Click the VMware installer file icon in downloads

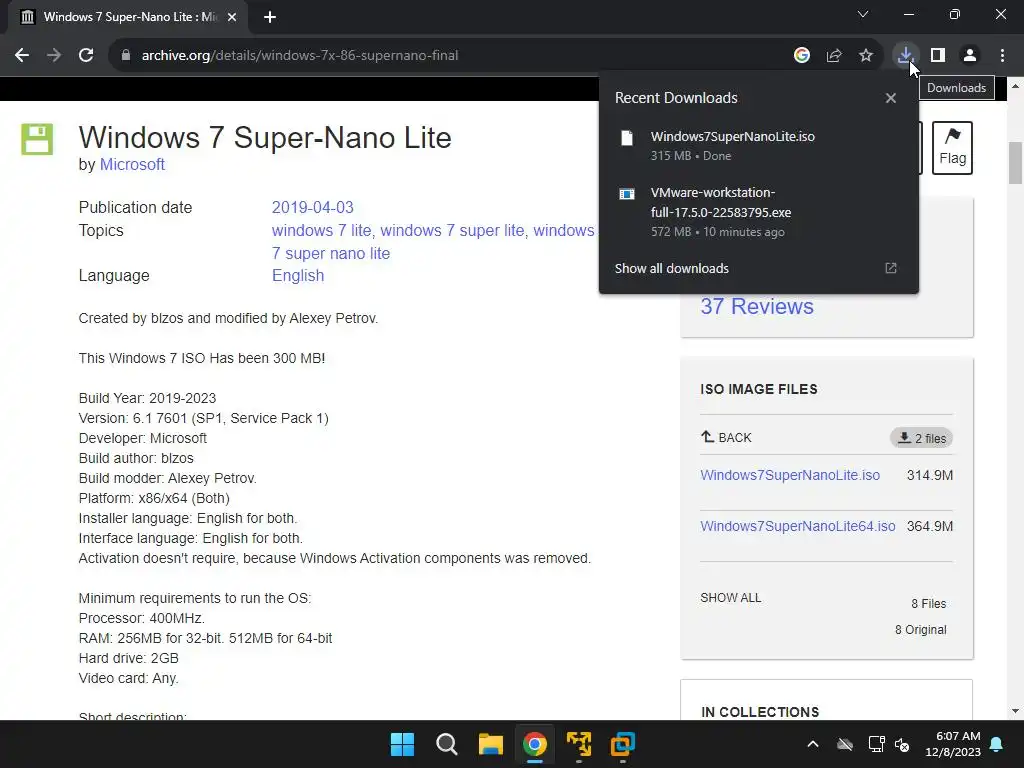627,194
